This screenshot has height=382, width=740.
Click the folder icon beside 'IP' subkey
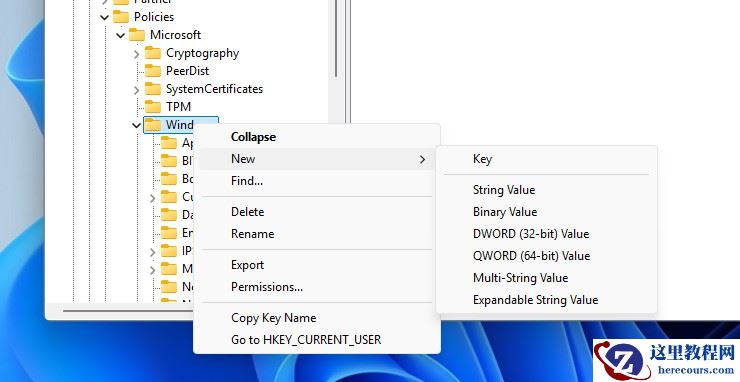point(169,250)
